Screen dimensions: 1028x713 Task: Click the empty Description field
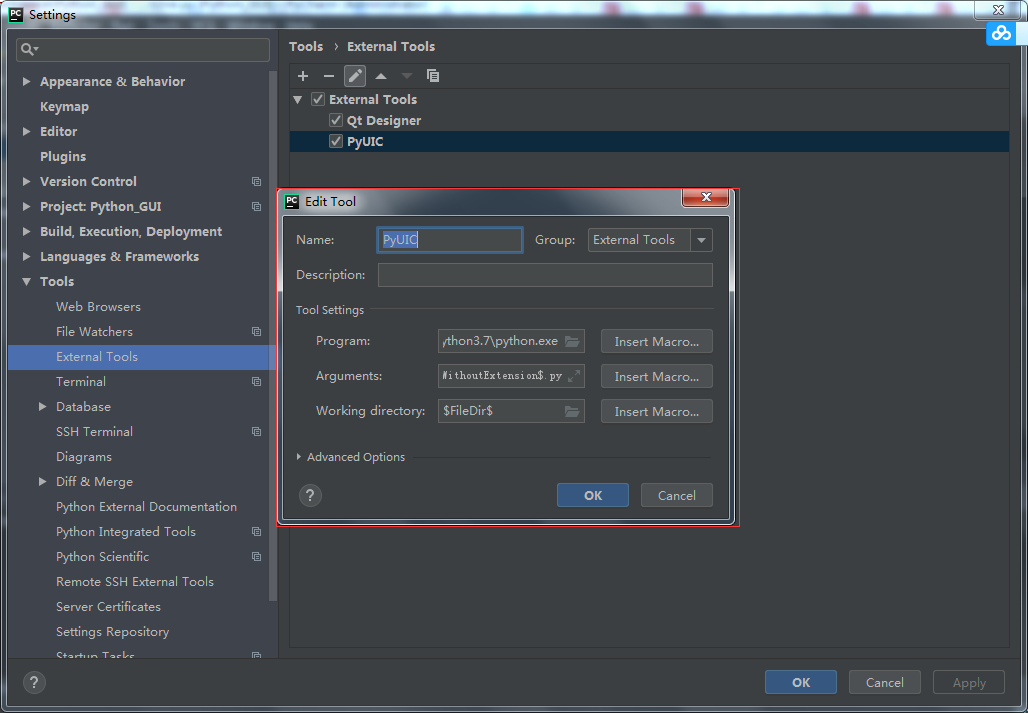(545, 275)
